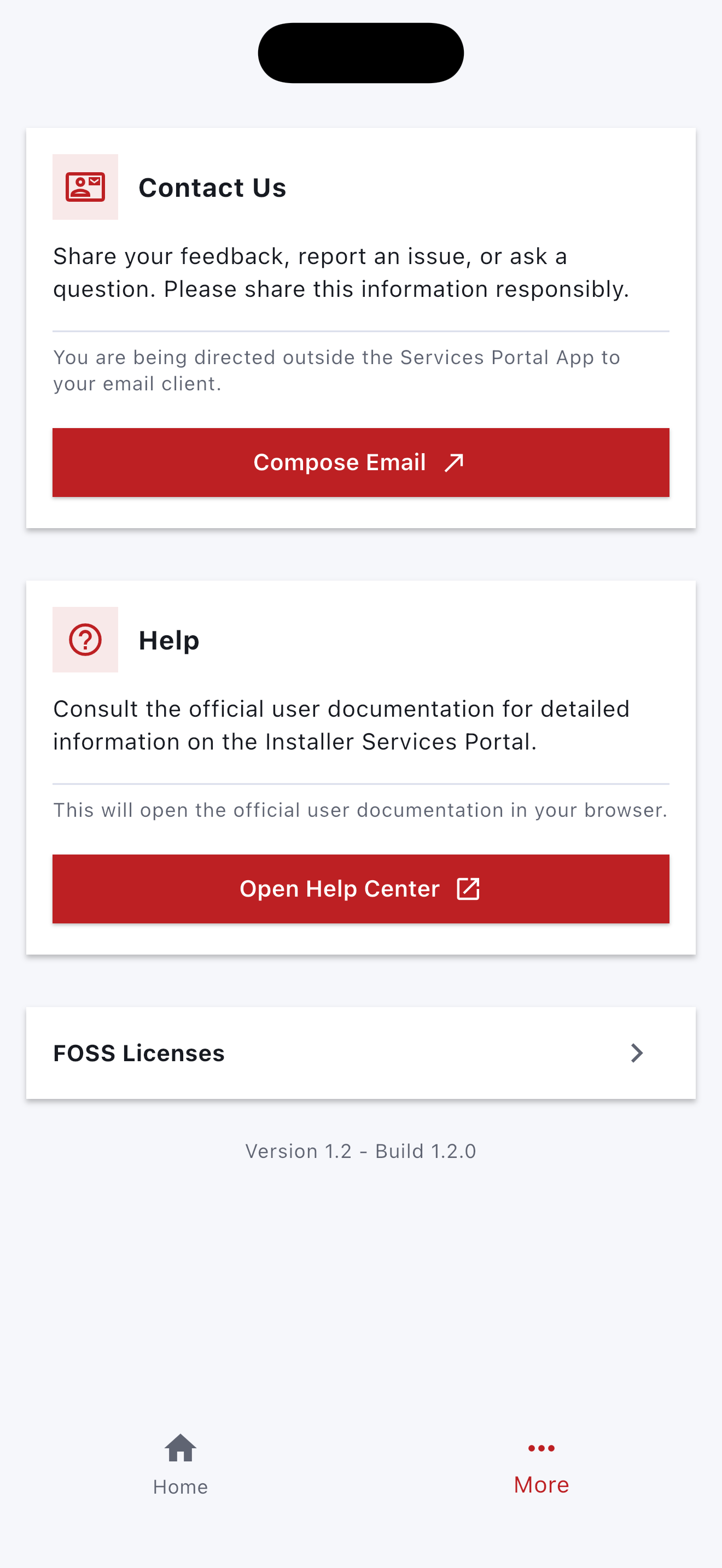Click the More three-dots icon
The image size is (722, 1568).
pyautogui.click(x=541, y=1448)
